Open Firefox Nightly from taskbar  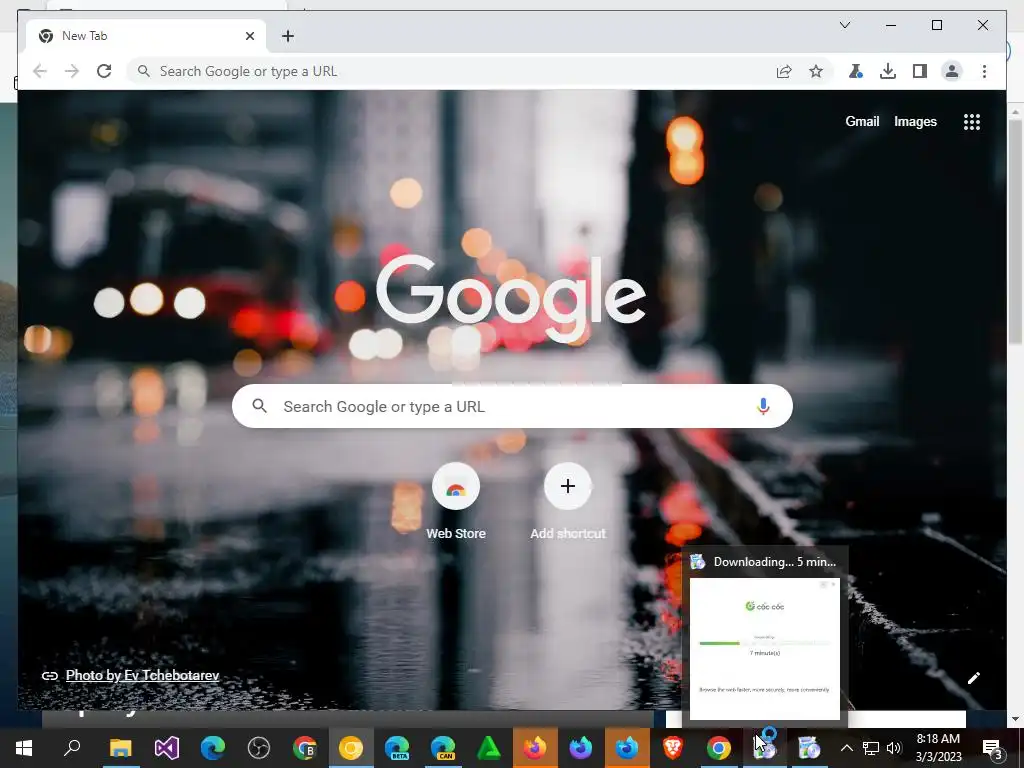click(581, 748)
